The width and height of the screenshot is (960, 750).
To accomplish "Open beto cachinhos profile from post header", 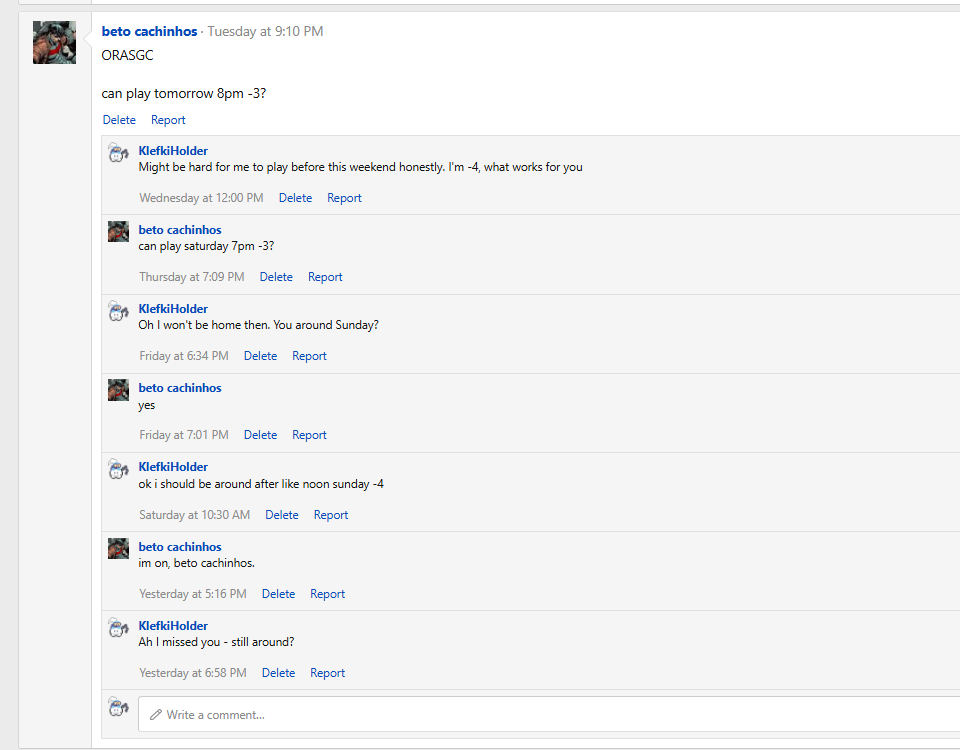I will [x=149, y=31].
